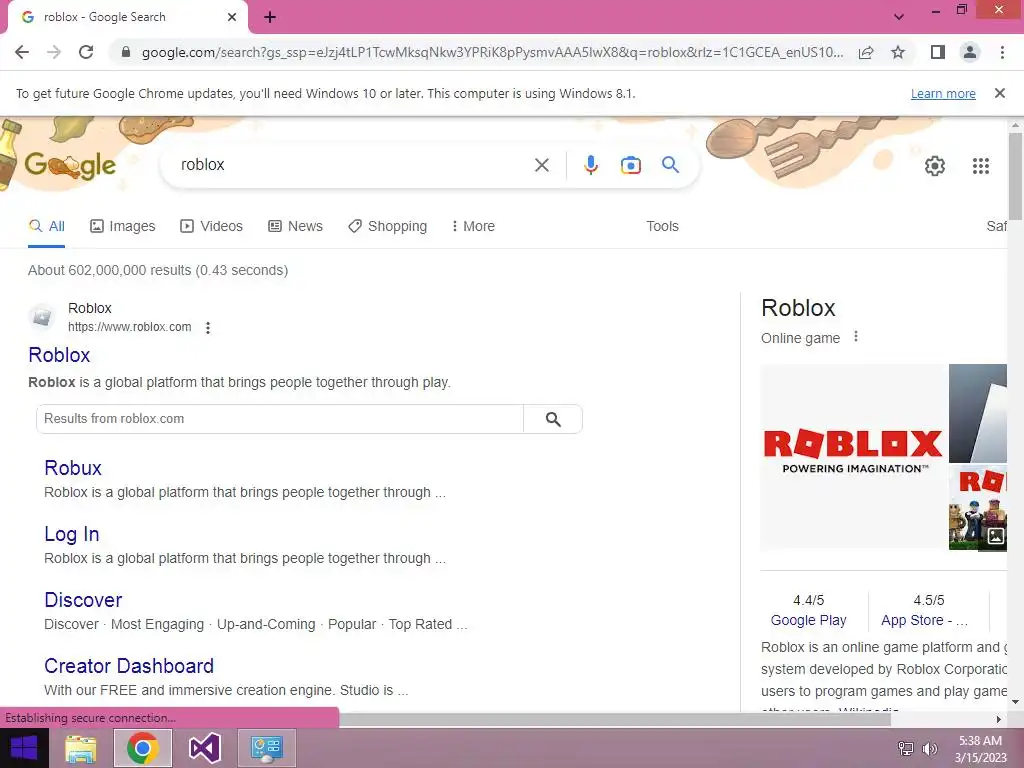Image resolution: width=1024 pixels, height=768 pixels.
Task: Clear the search query with the X
Action: point(541,165)
